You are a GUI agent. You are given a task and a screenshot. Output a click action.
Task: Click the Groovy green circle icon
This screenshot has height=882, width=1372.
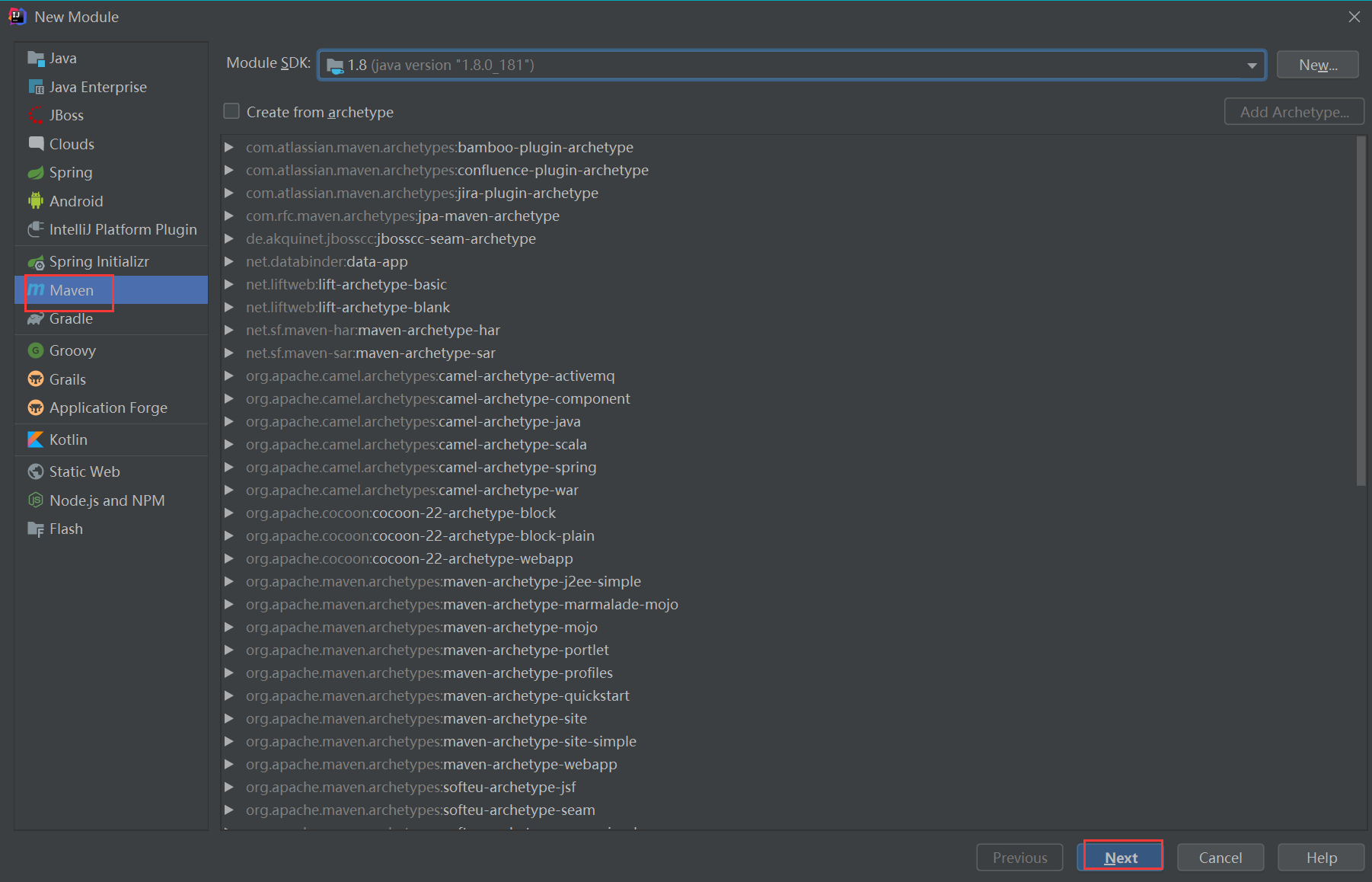pos(36,350)
